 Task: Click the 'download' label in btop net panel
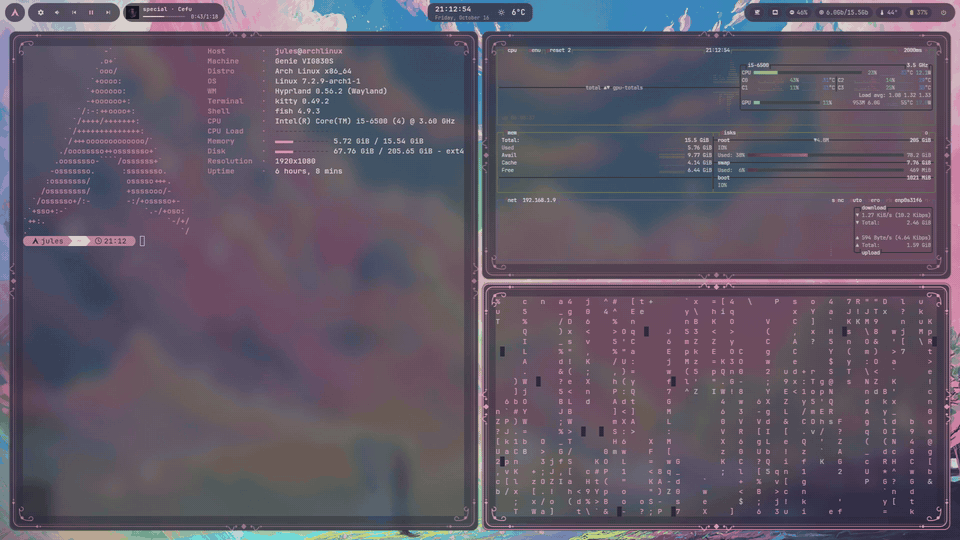click(873, 208)
